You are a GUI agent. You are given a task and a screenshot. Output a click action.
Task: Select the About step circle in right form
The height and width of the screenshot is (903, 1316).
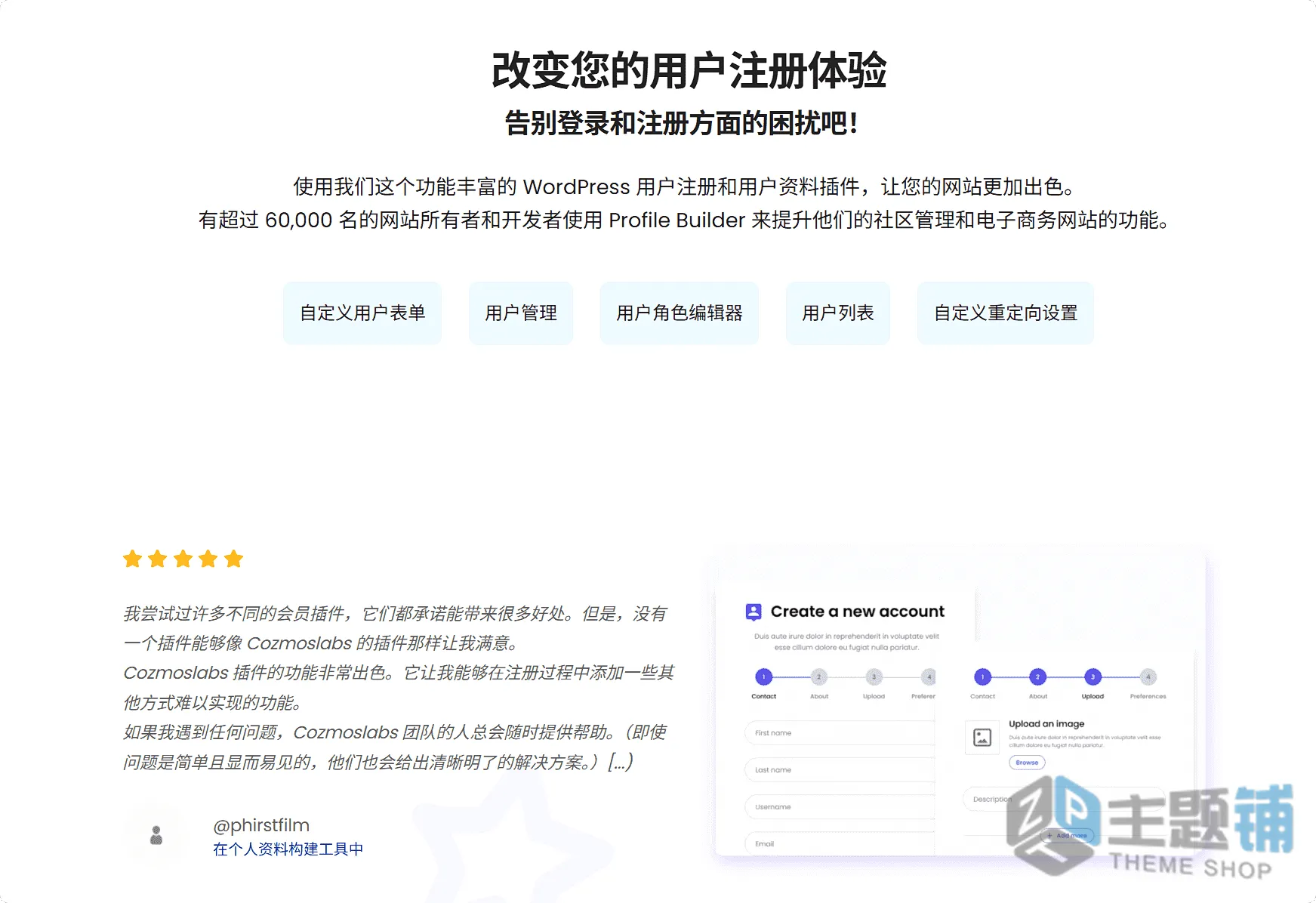tap(1038, 677)
